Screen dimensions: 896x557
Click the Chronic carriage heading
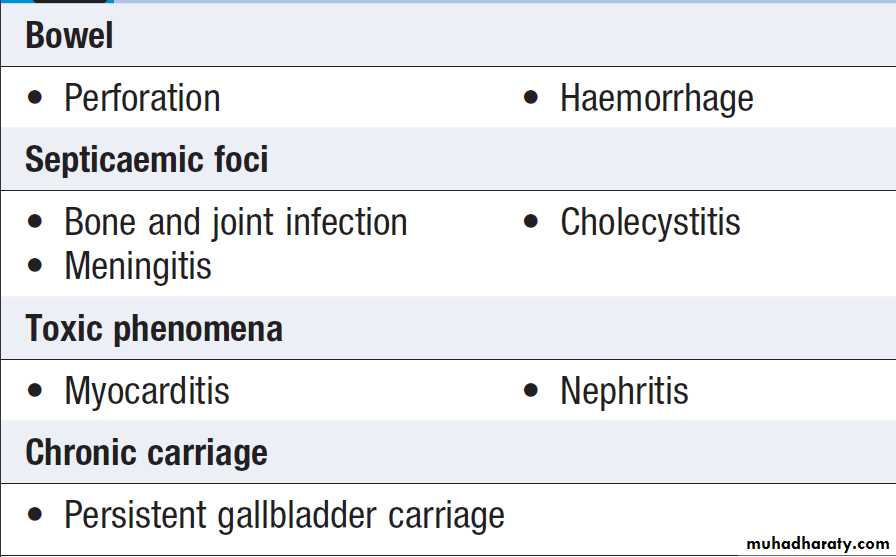click(x=146, y=453)
